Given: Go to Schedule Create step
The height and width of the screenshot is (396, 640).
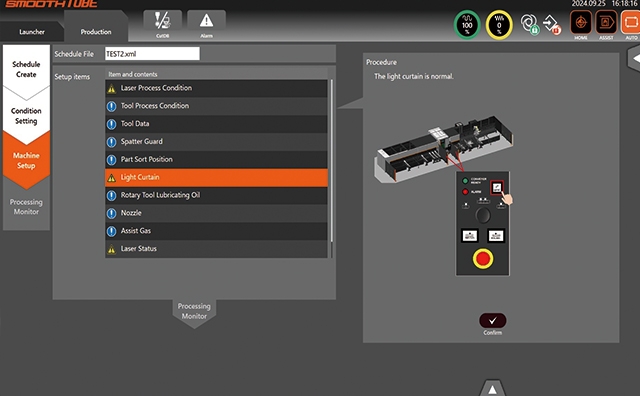Looking at the screenshot, I should pyautogui.click(x=26, y=69).
